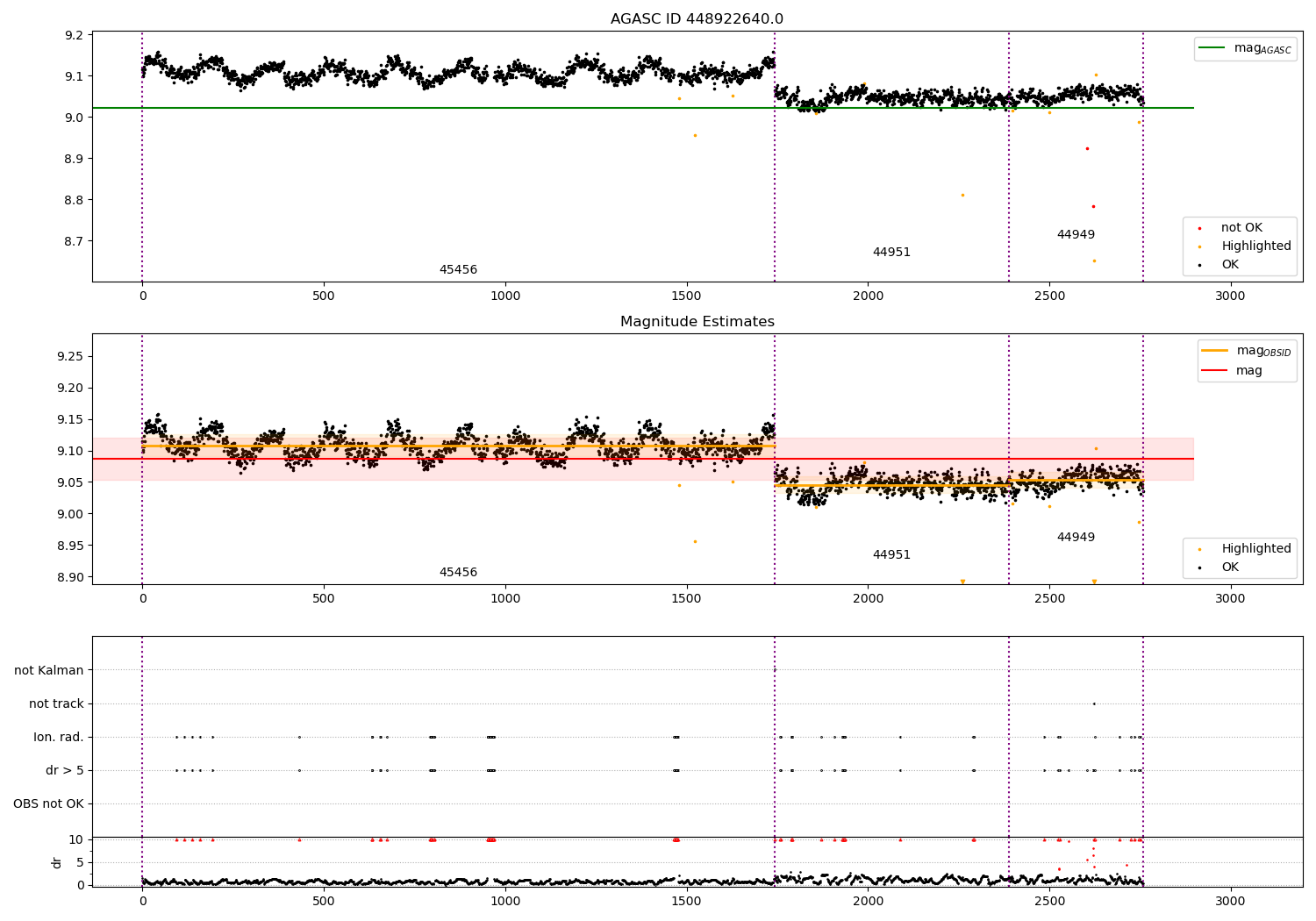Screen dimensions: 1316x921
Task: Click the 'not track' row label
Action: pos(56,704)
